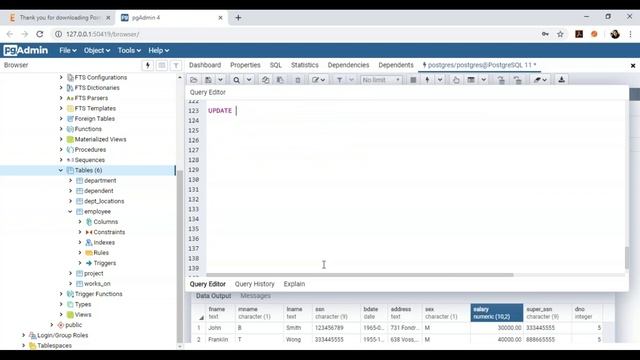Click the fname column header

pos(220,313)
